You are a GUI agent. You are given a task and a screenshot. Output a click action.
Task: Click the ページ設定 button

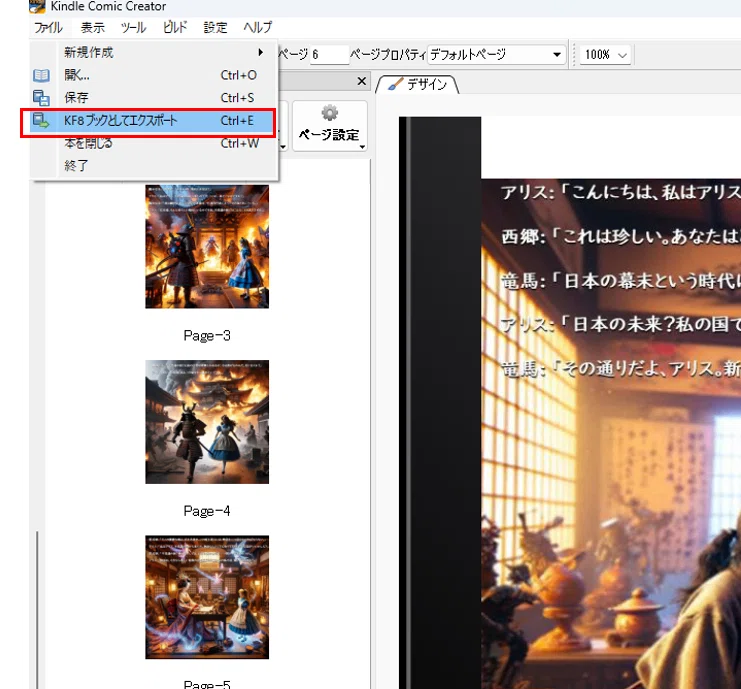pyautogui.click(x=329, y=126)
